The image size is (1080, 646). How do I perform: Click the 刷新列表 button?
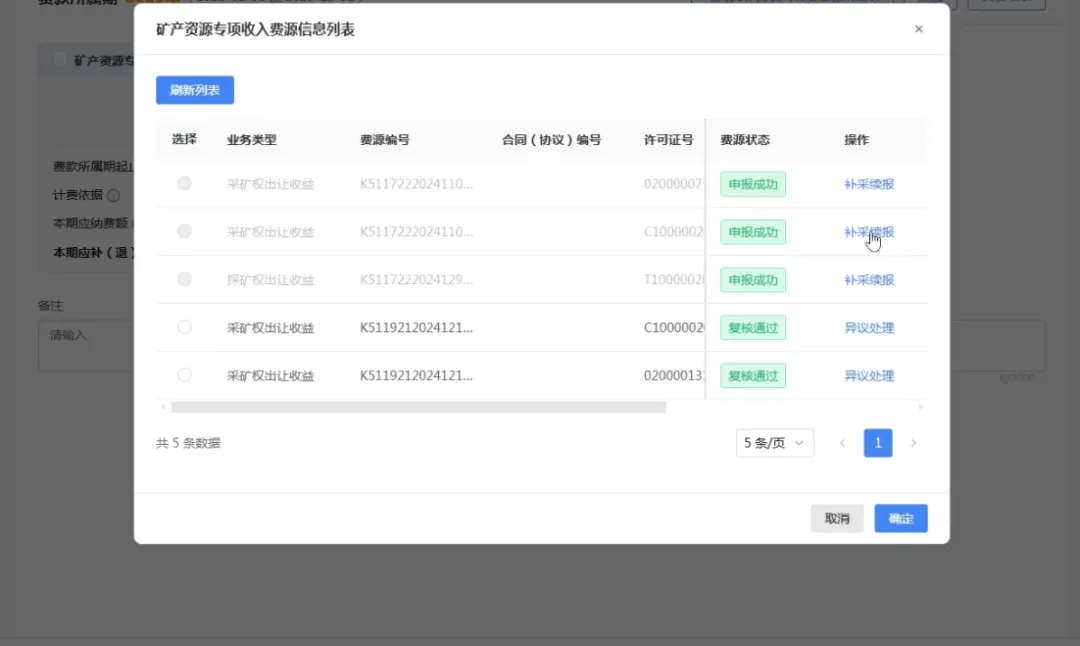click(x=195, y=90)
